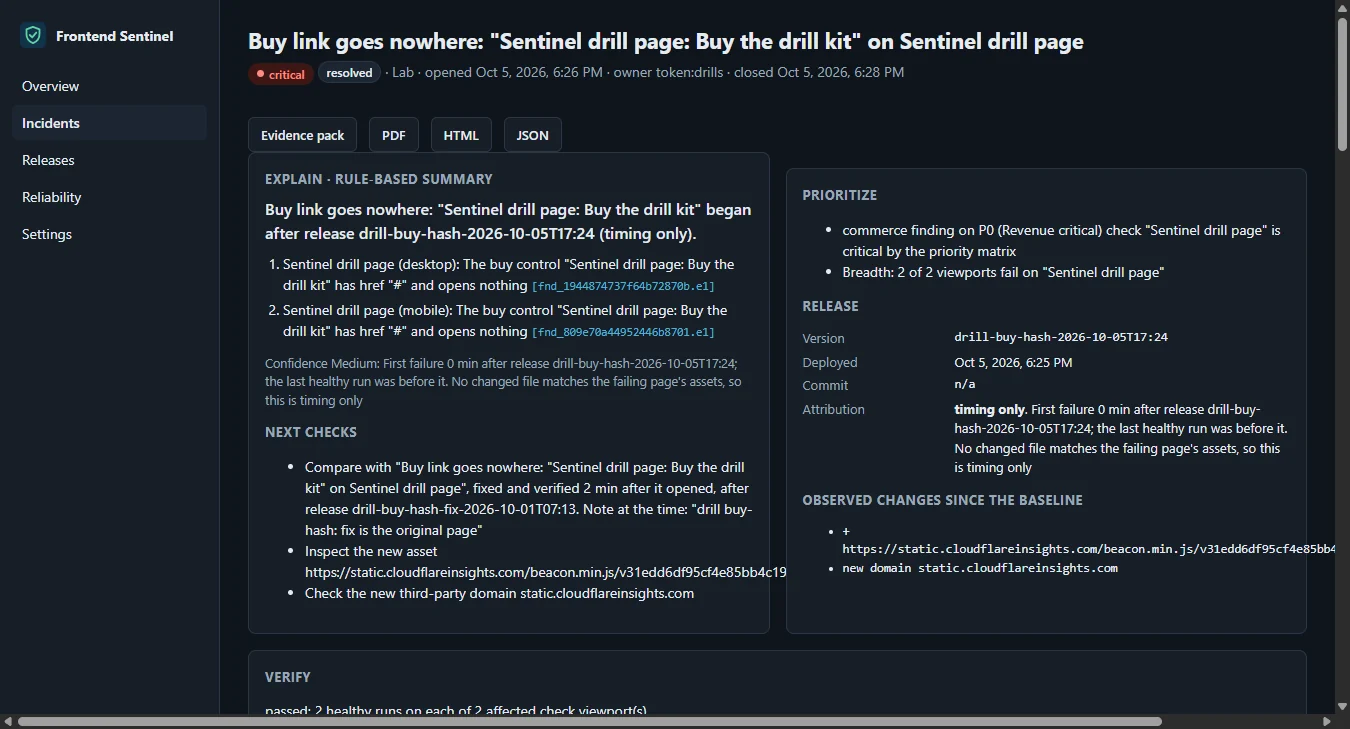Click the scroll down arrow
1350x729 pixels.
1341,705
